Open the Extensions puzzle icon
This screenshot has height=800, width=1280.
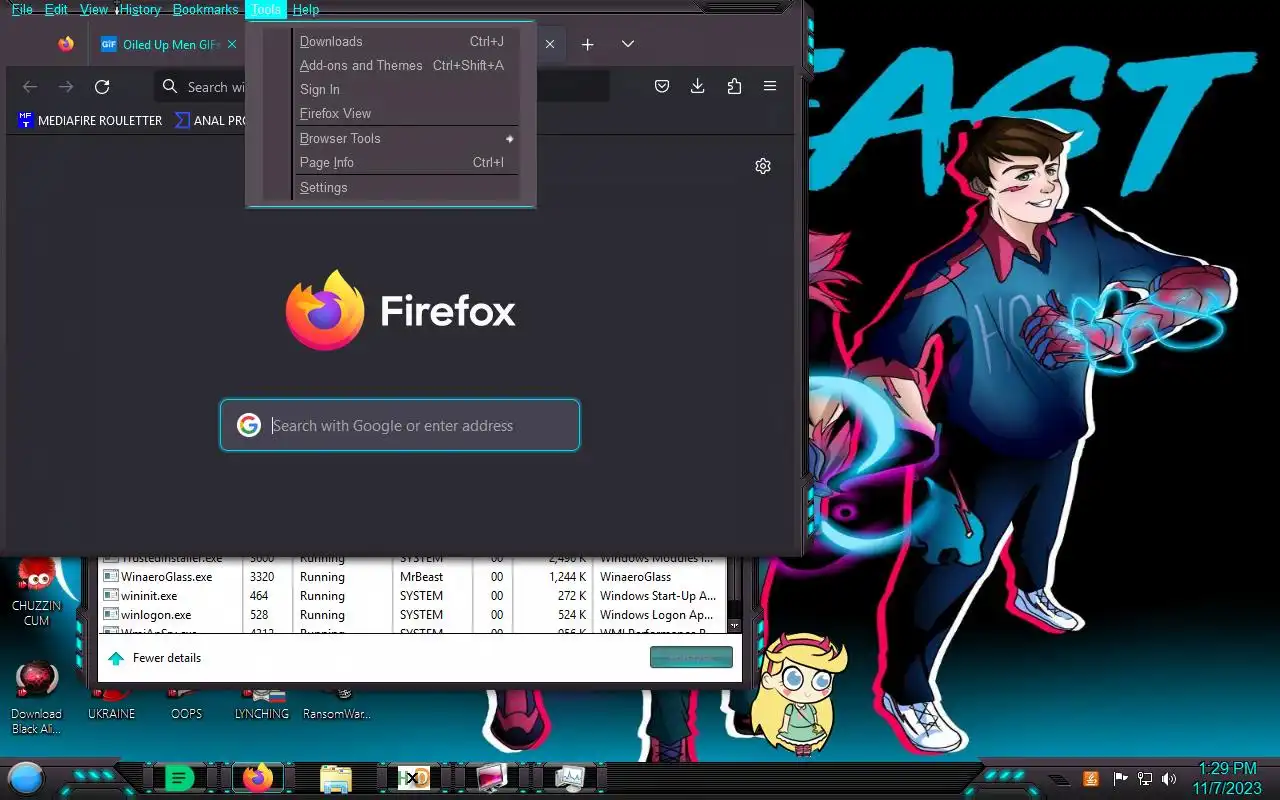click(x=734, y=86)
